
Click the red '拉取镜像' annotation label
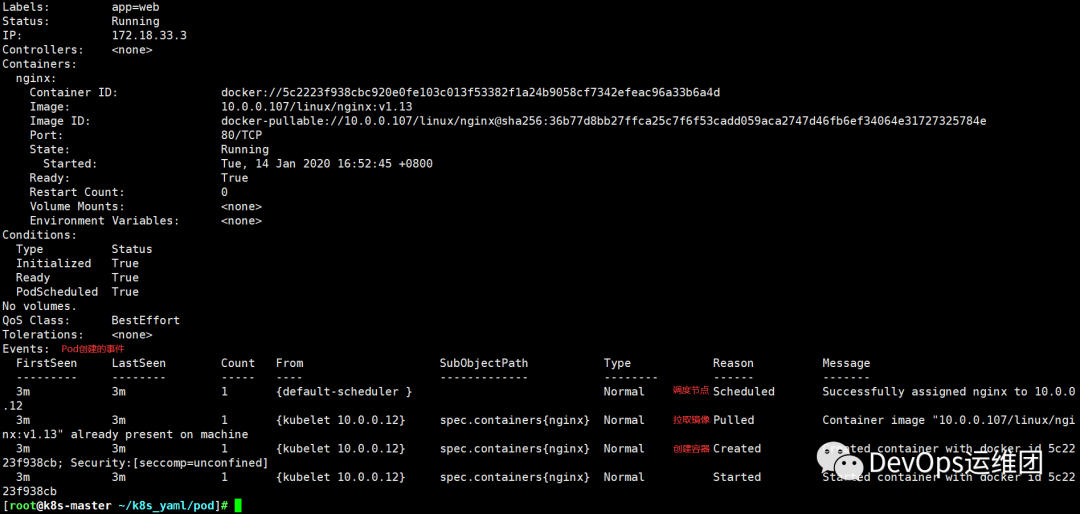(x=692, y=420)
